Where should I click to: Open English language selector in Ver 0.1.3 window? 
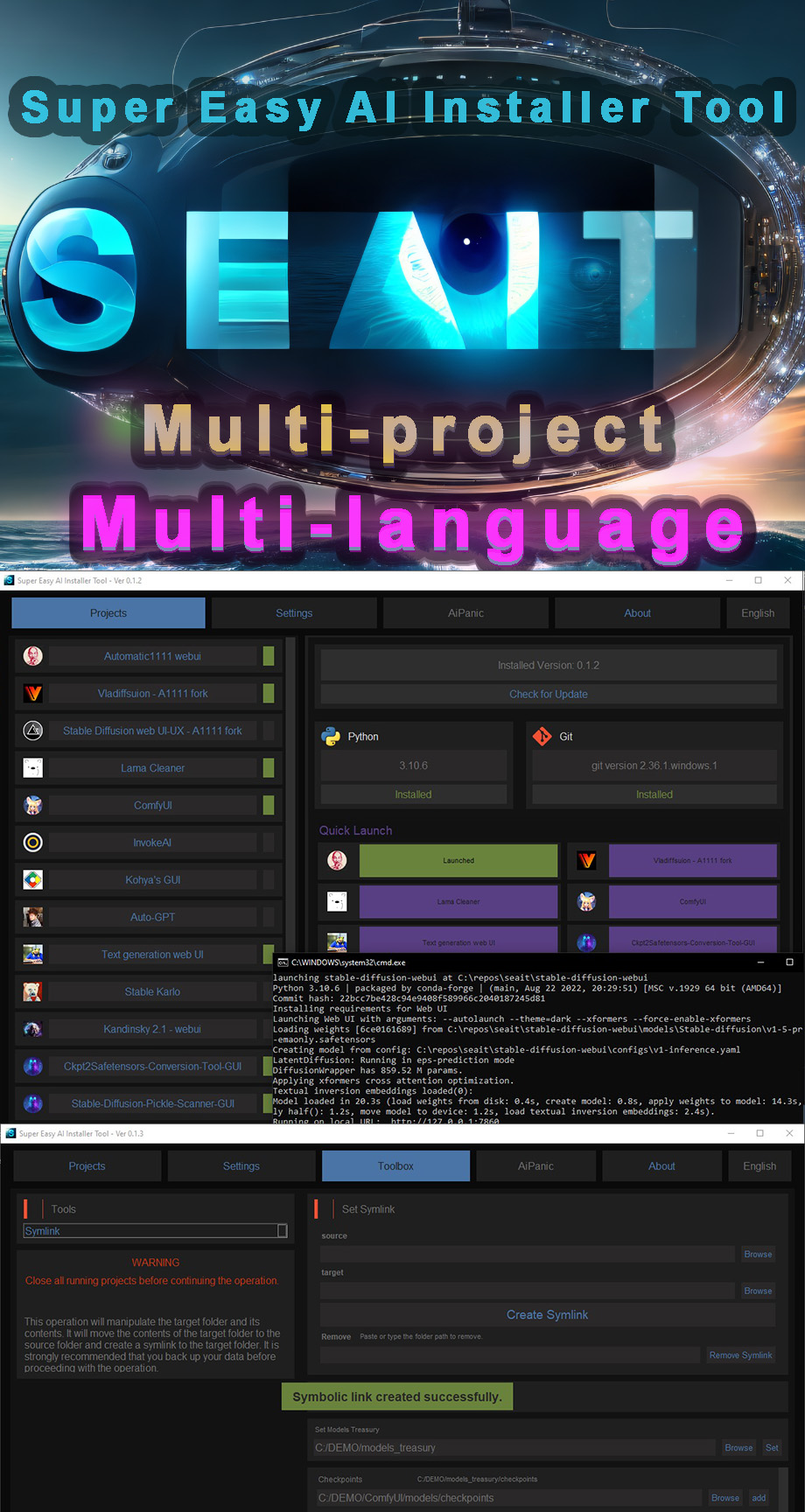point(759,1166)
